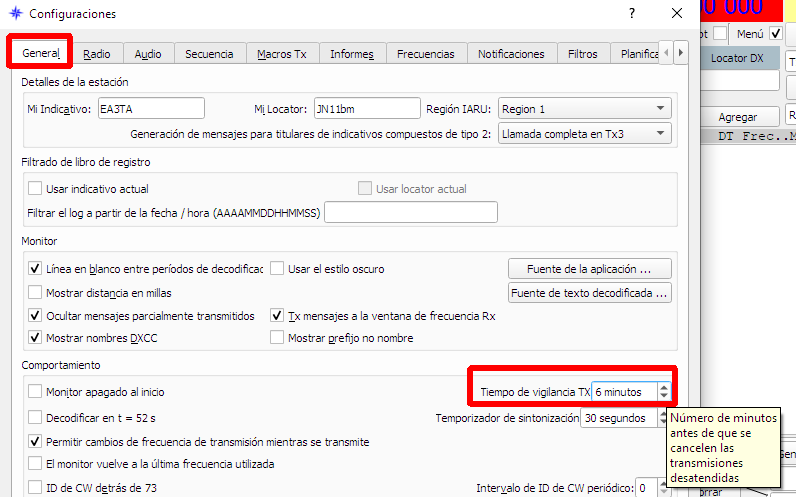The height and width of the screenshot is (497, 796).
Task: Switch to the Frecuencias tab
Action: point(425,54)
